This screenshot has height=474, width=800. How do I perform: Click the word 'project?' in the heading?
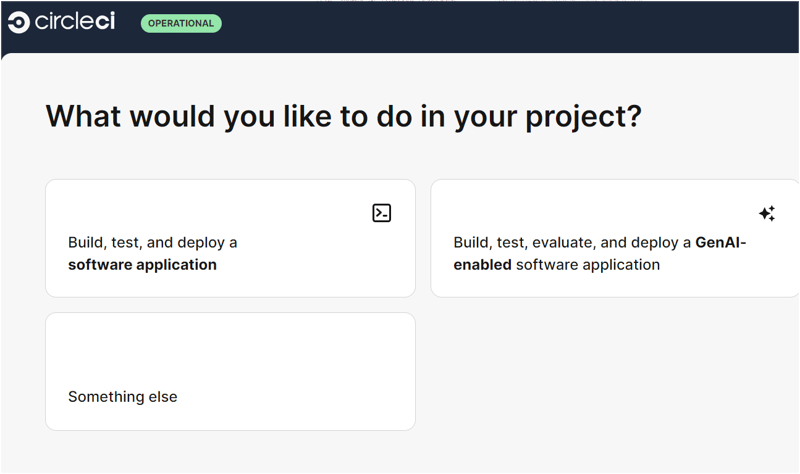[584, 117]
